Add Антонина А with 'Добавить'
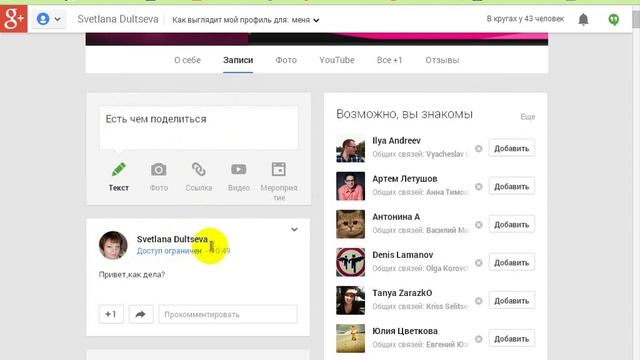Image resolution: width=640 pixels, height=360 pixels. point(511,224)
